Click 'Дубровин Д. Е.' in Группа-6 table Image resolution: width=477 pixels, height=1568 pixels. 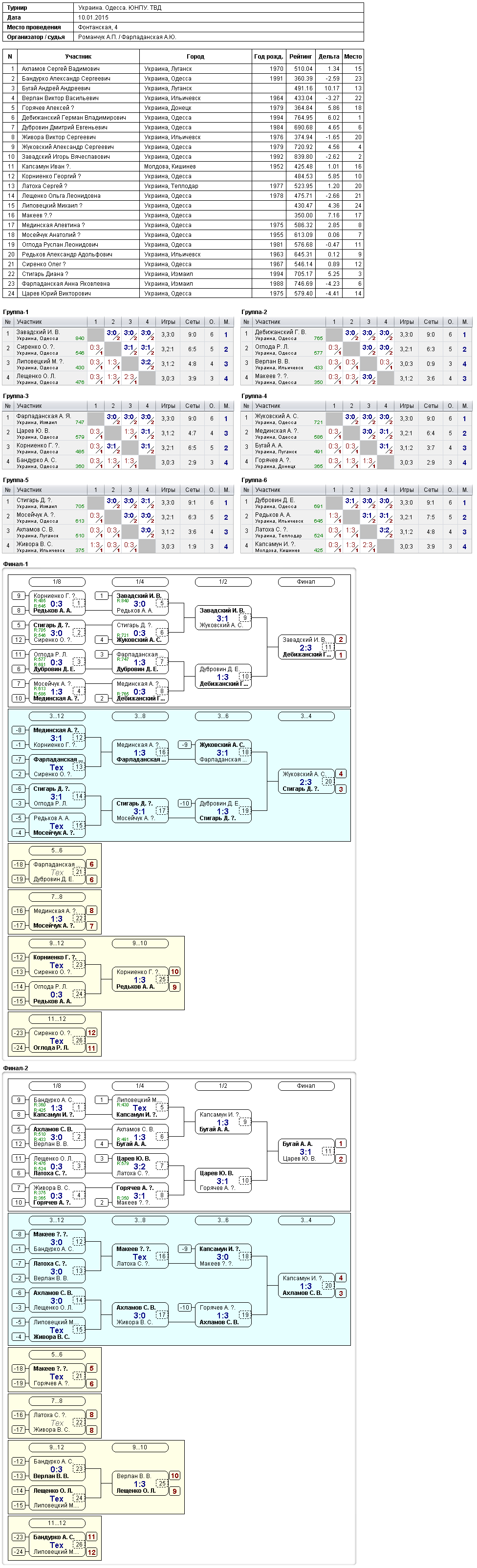[275, 500]
